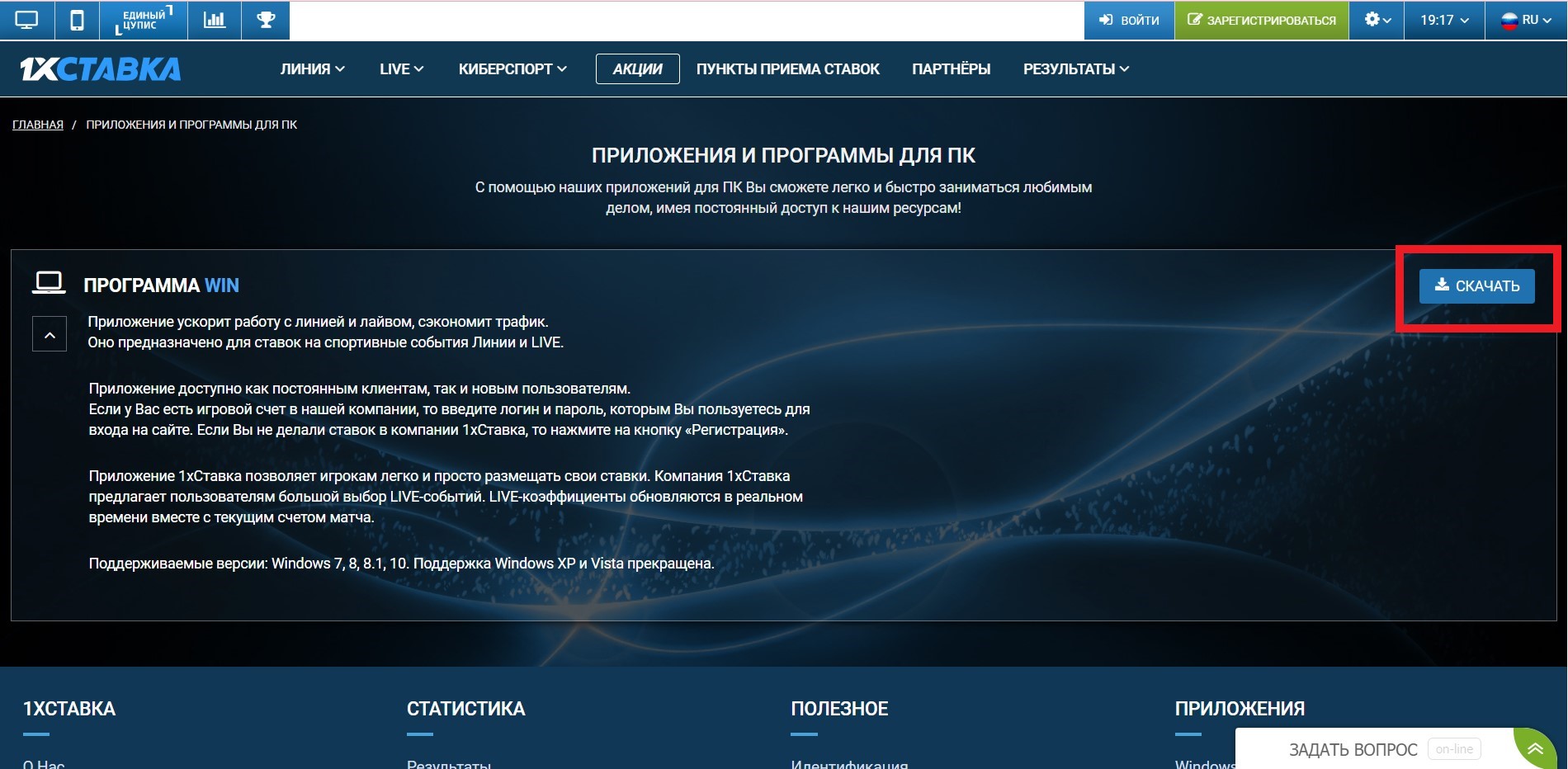Screen dimensions: 1568x769
Task: Expand the РЕЗУЛЬТАТЫ menu
Action: coord(1076,69)
